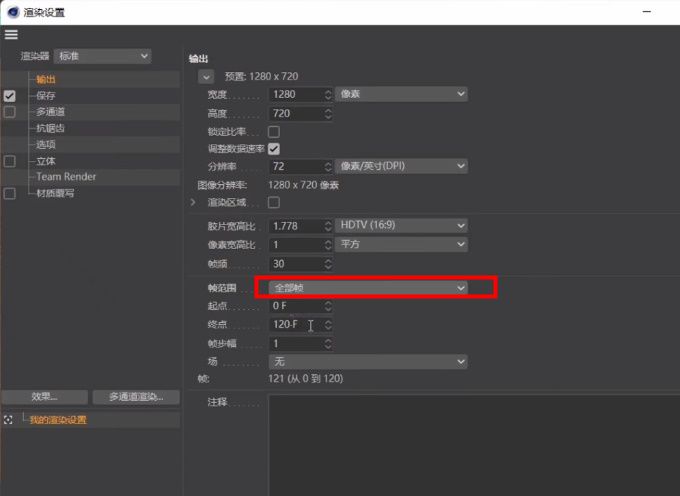Click the 效果... button

pos(44,397)
